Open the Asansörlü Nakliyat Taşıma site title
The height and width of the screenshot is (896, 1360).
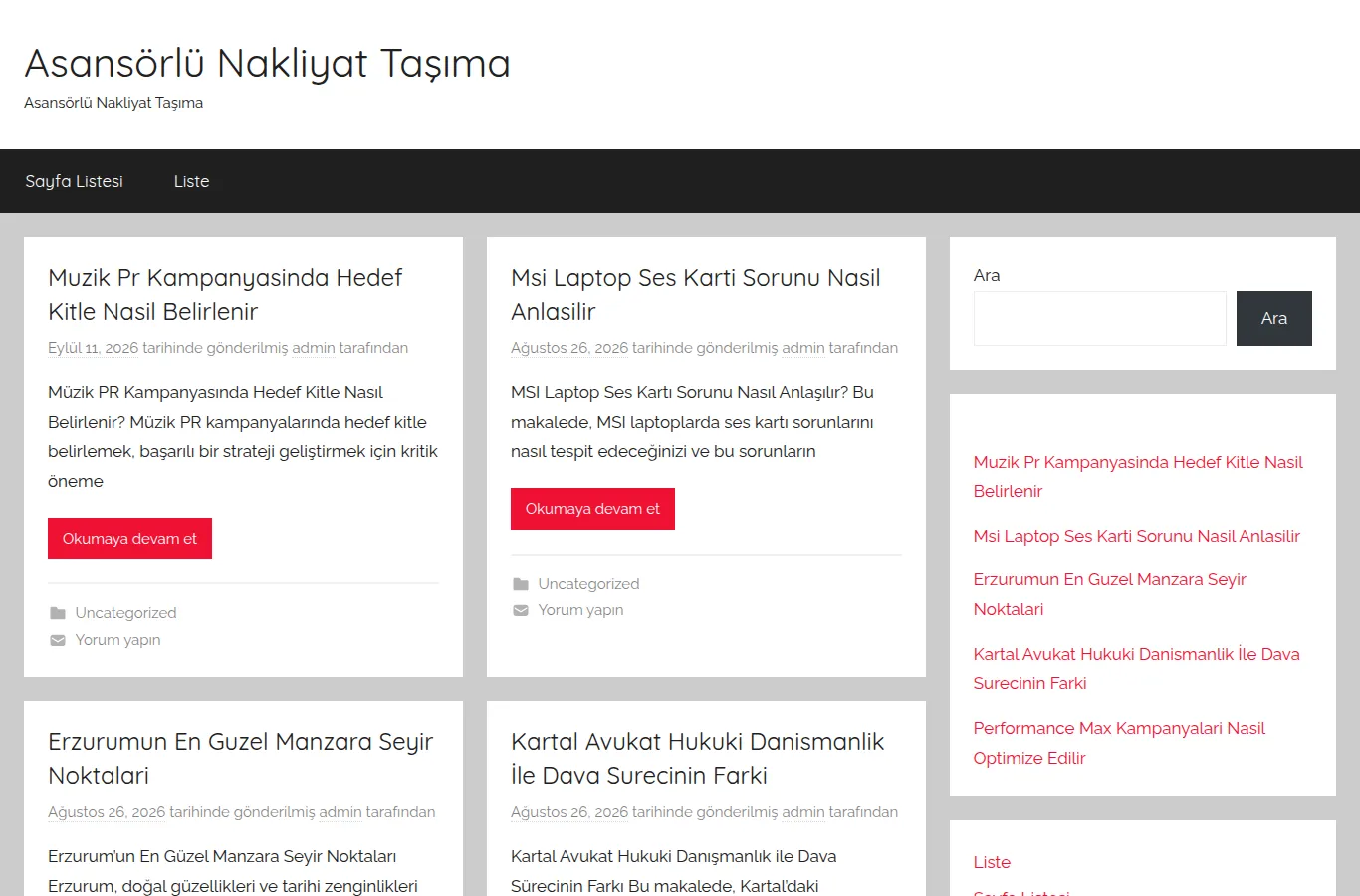[267, 64]
